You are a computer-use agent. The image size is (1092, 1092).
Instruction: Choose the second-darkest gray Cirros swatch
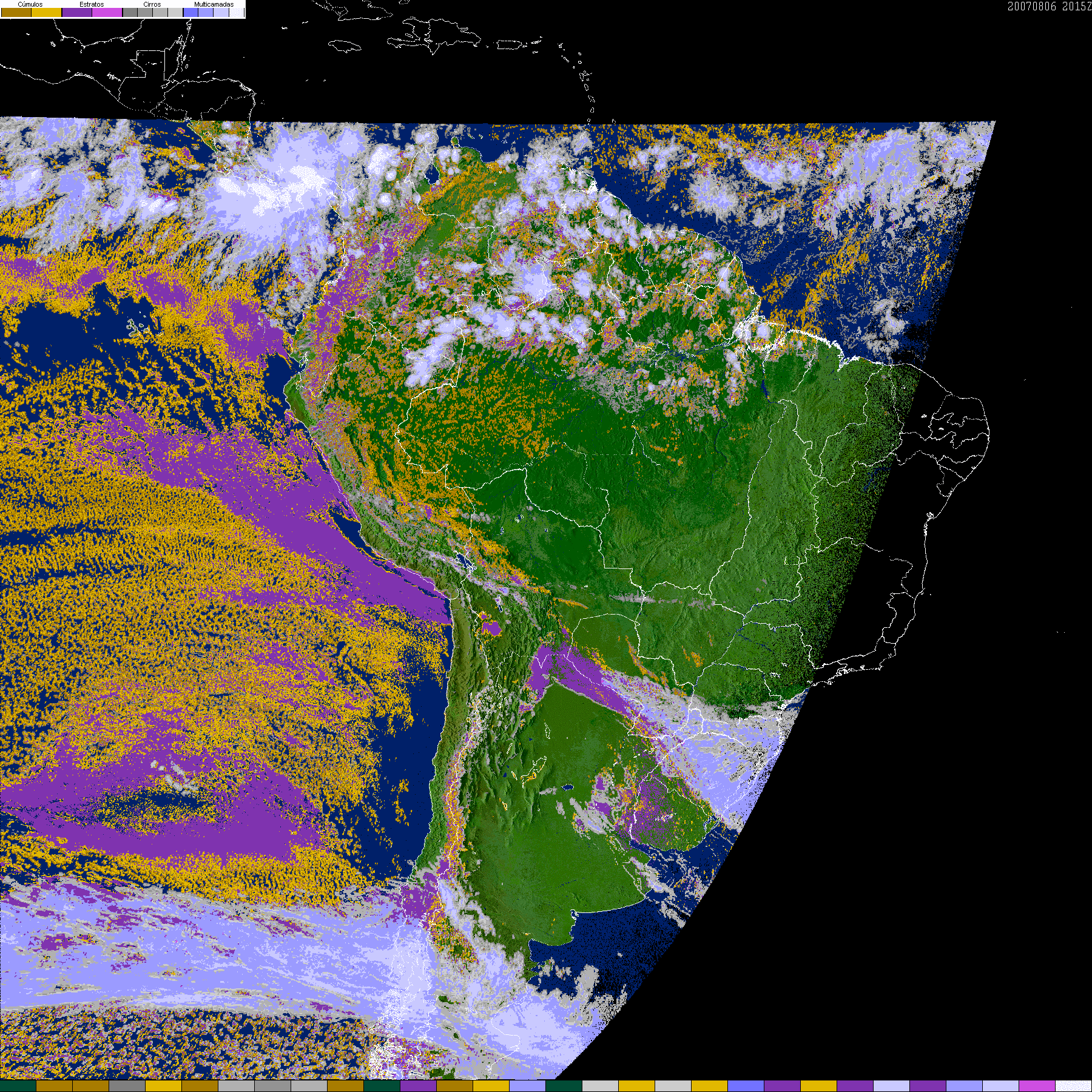click(145, 12)
